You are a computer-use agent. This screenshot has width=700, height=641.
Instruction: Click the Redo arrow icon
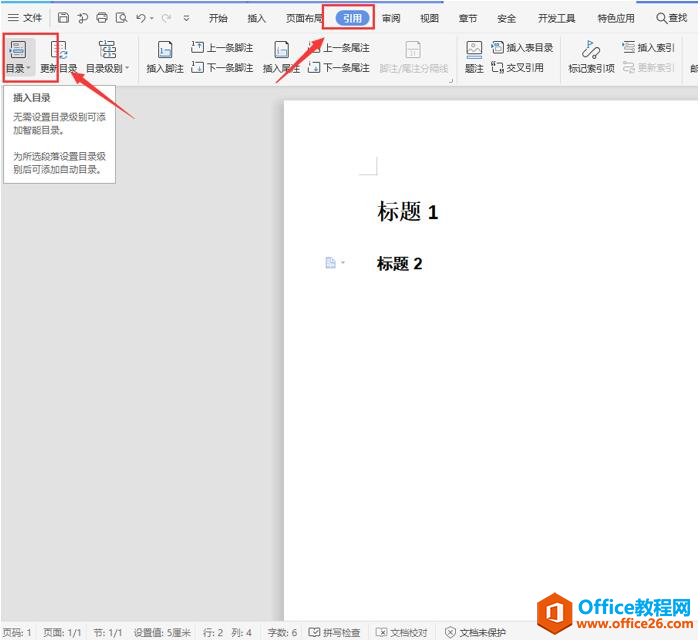pyautogui.click(x=167, y=18)
